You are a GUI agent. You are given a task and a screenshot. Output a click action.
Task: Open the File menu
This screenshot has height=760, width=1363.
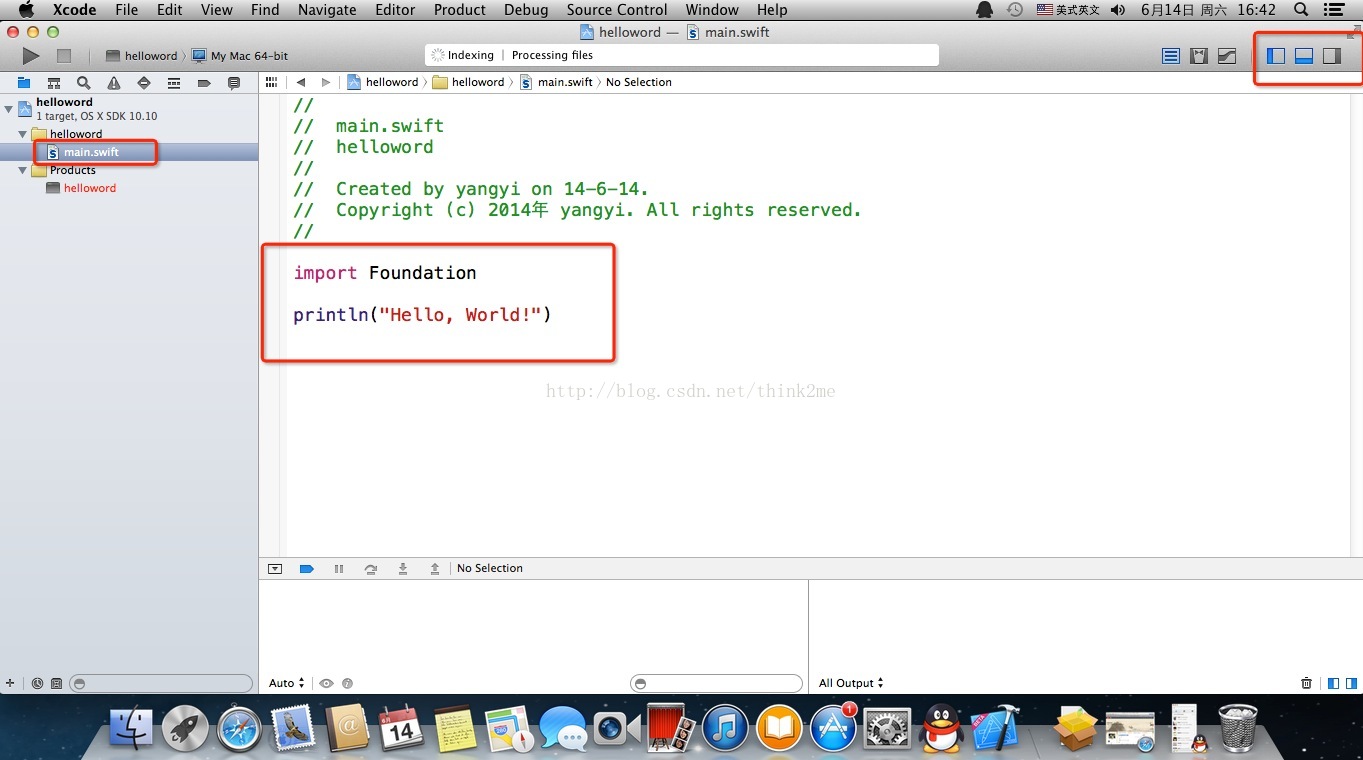coord(127,9)
